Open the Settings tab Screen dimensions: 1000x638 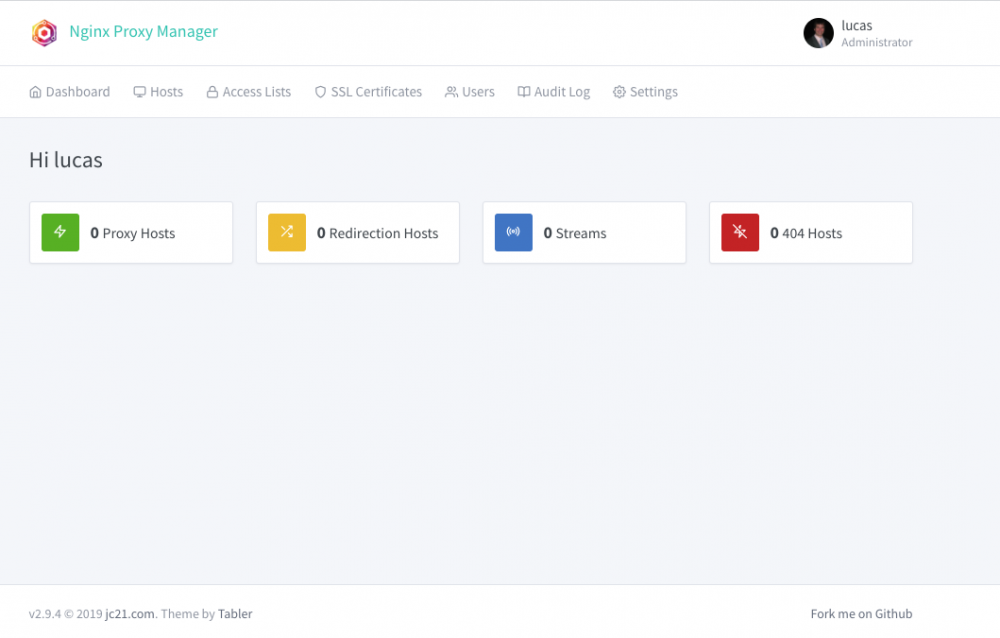(x=645, y=92)
